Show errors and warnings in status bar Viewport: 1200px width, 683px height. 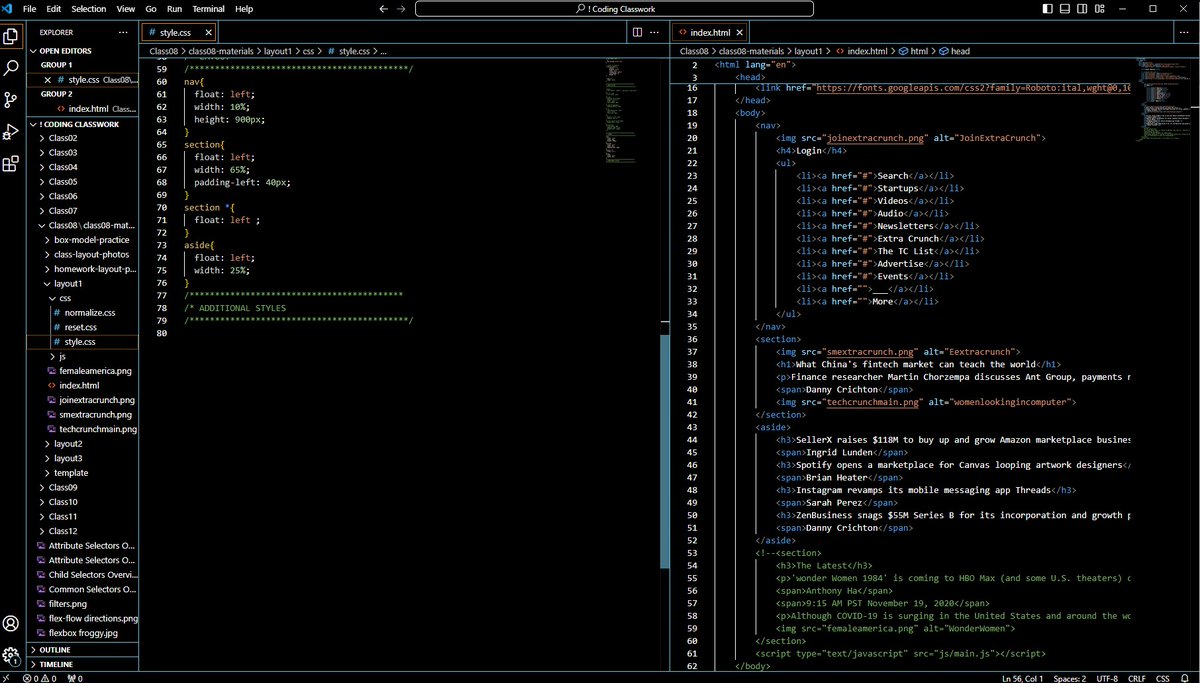click(41, 677)
